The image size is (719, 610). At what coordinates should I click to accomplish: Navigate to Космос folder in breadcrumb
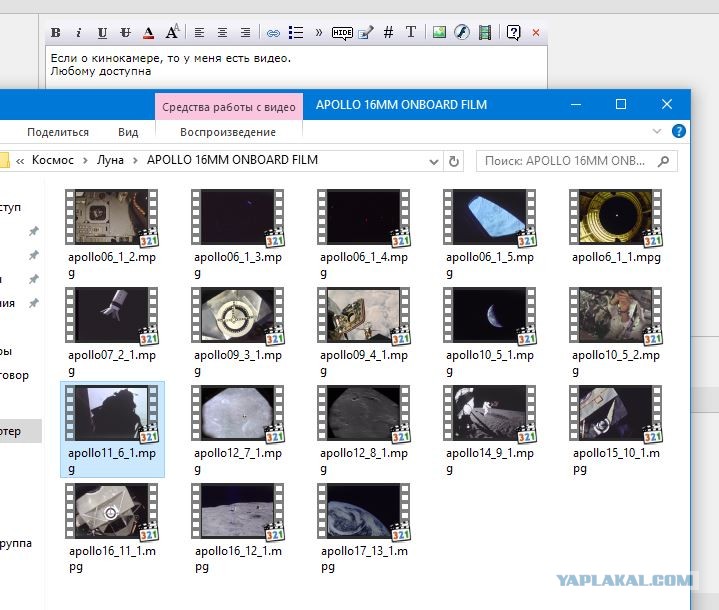(x=53, y=160)
